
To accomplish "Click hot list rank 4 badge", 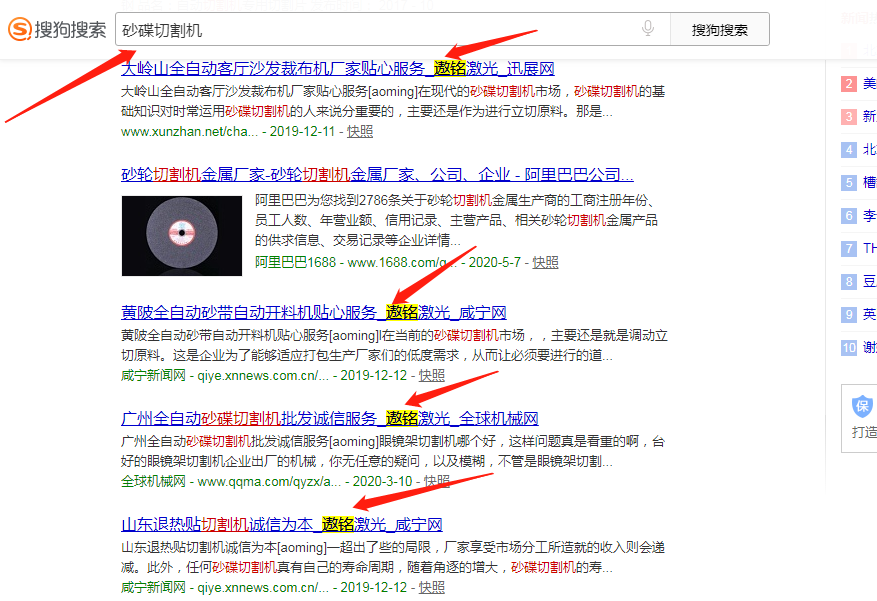I will coord(849,150).
